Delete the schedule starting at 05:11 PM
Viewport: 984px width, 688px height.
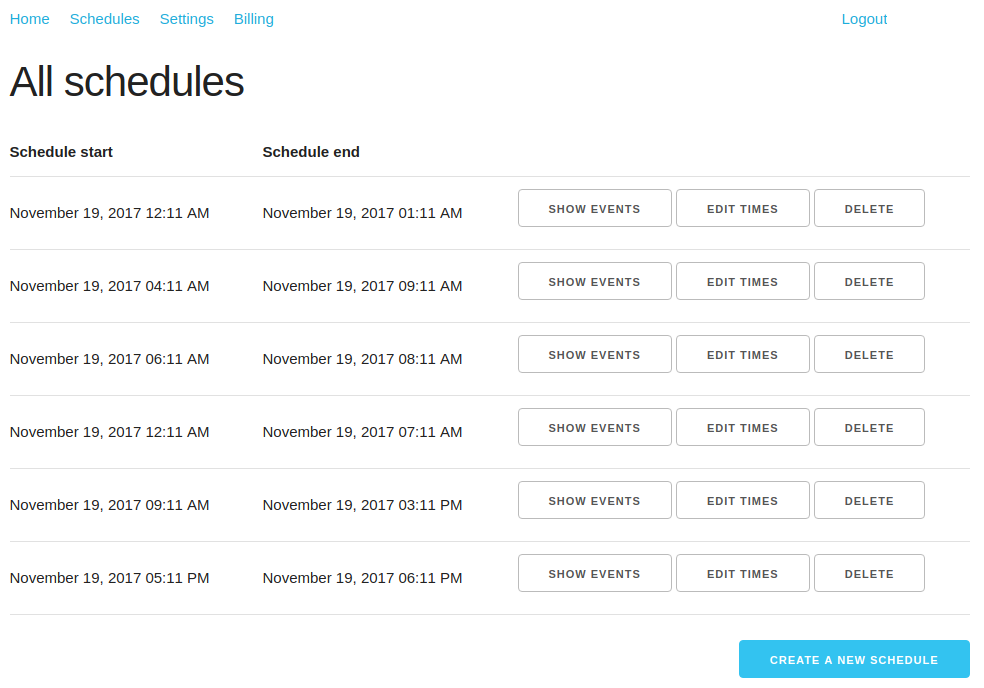point(869,573)
